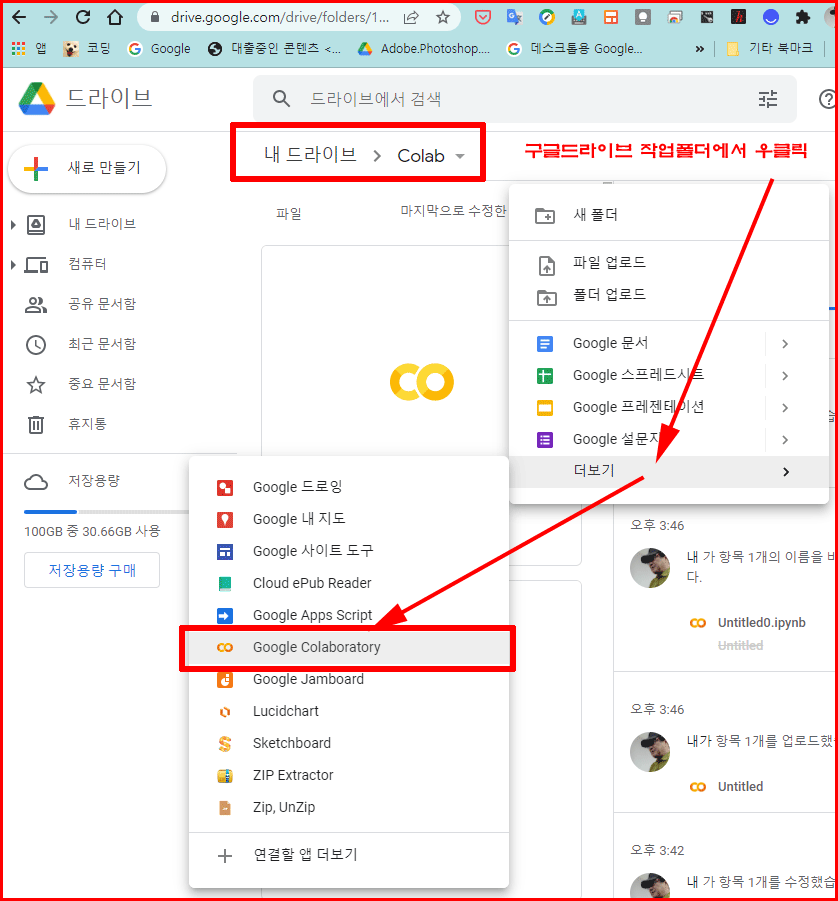Click 저장용량 storage in the sidebar
Image resolution: width=838 pixels, height=901 pixels.
[x=94, y=481]
